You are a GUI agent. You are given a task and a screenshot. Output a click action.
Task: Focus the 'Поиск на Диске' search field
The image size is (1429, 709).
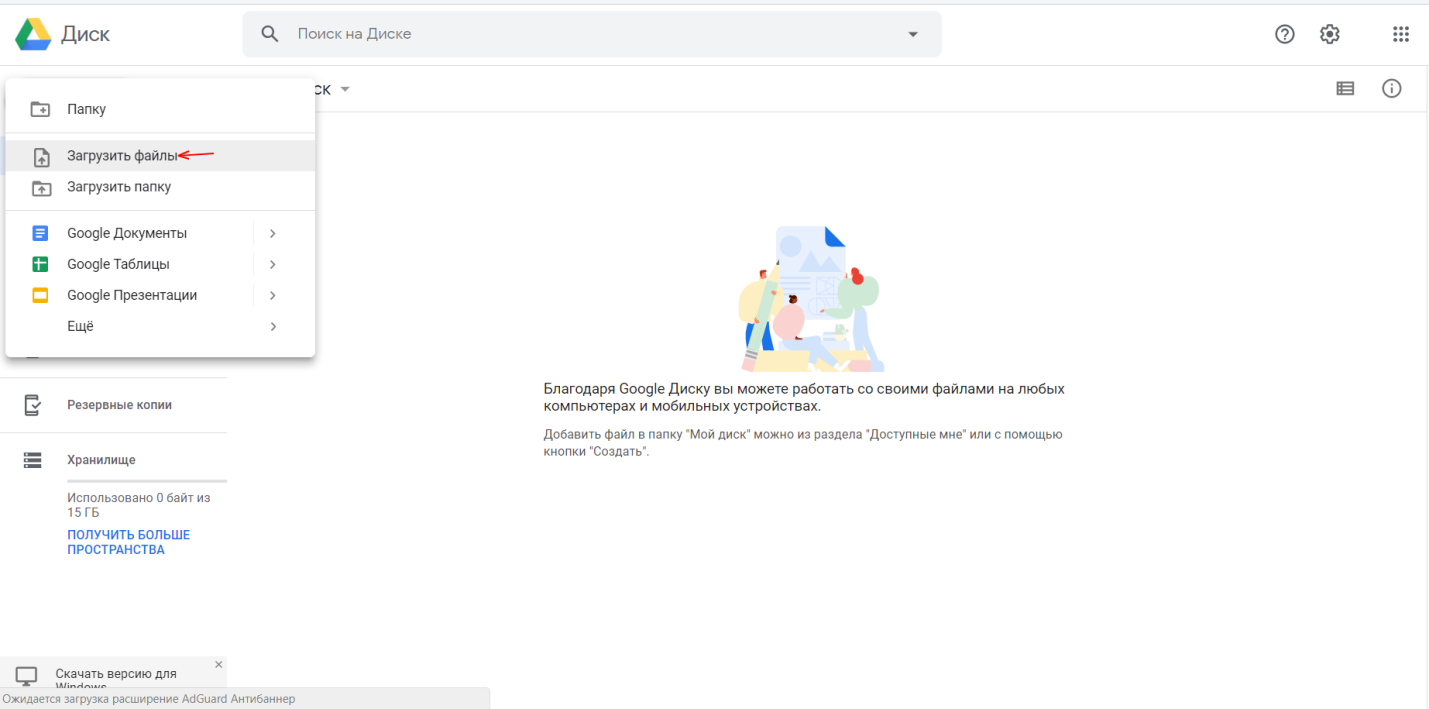tap(590, 34)
